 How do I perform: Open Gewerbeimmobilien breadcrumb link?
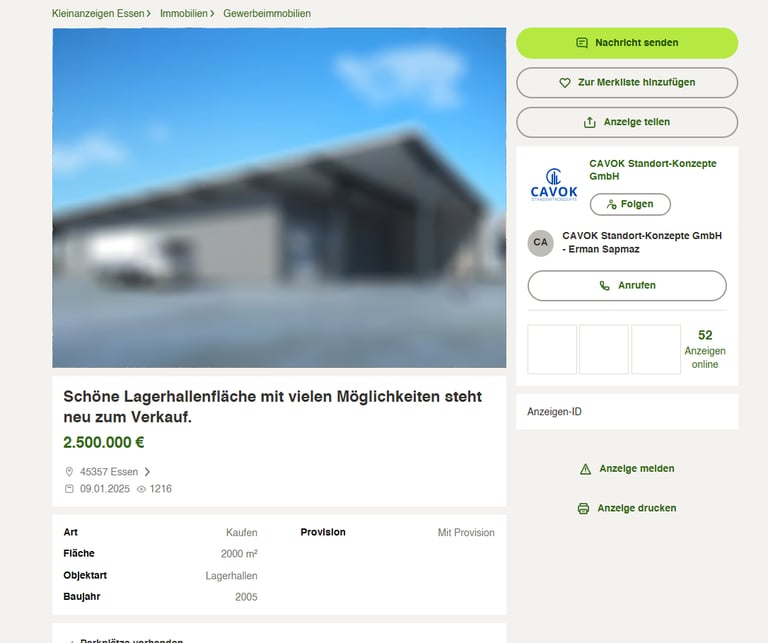pos(267,13)
